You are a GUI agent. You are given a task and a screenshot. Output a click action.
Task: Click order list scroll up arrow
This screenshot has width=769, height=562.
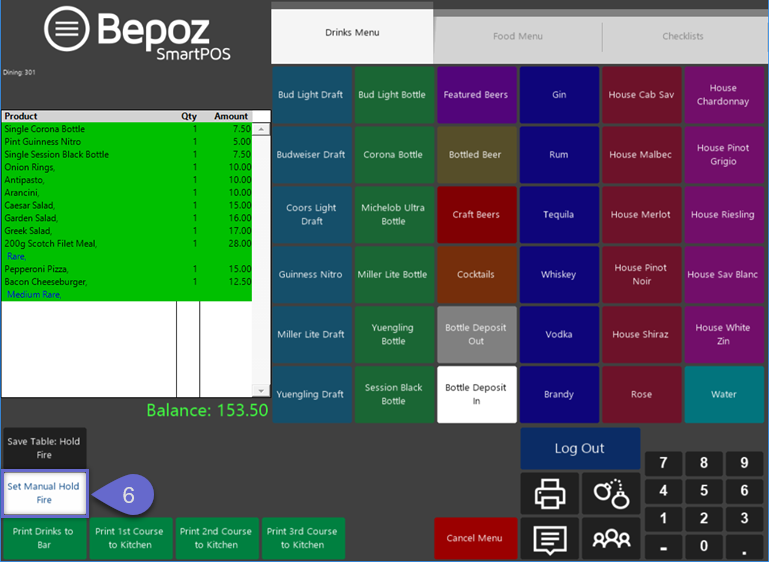point(261,129)
